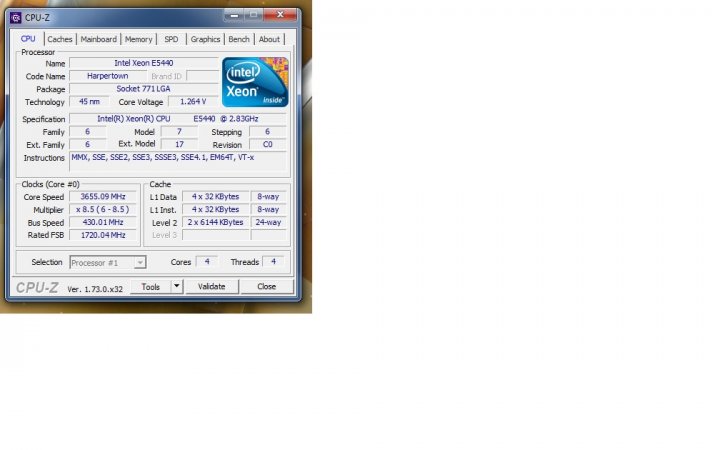Click the CPU-Z title bar app icon
The image size is (720, 450).
(x=16, y=17)
